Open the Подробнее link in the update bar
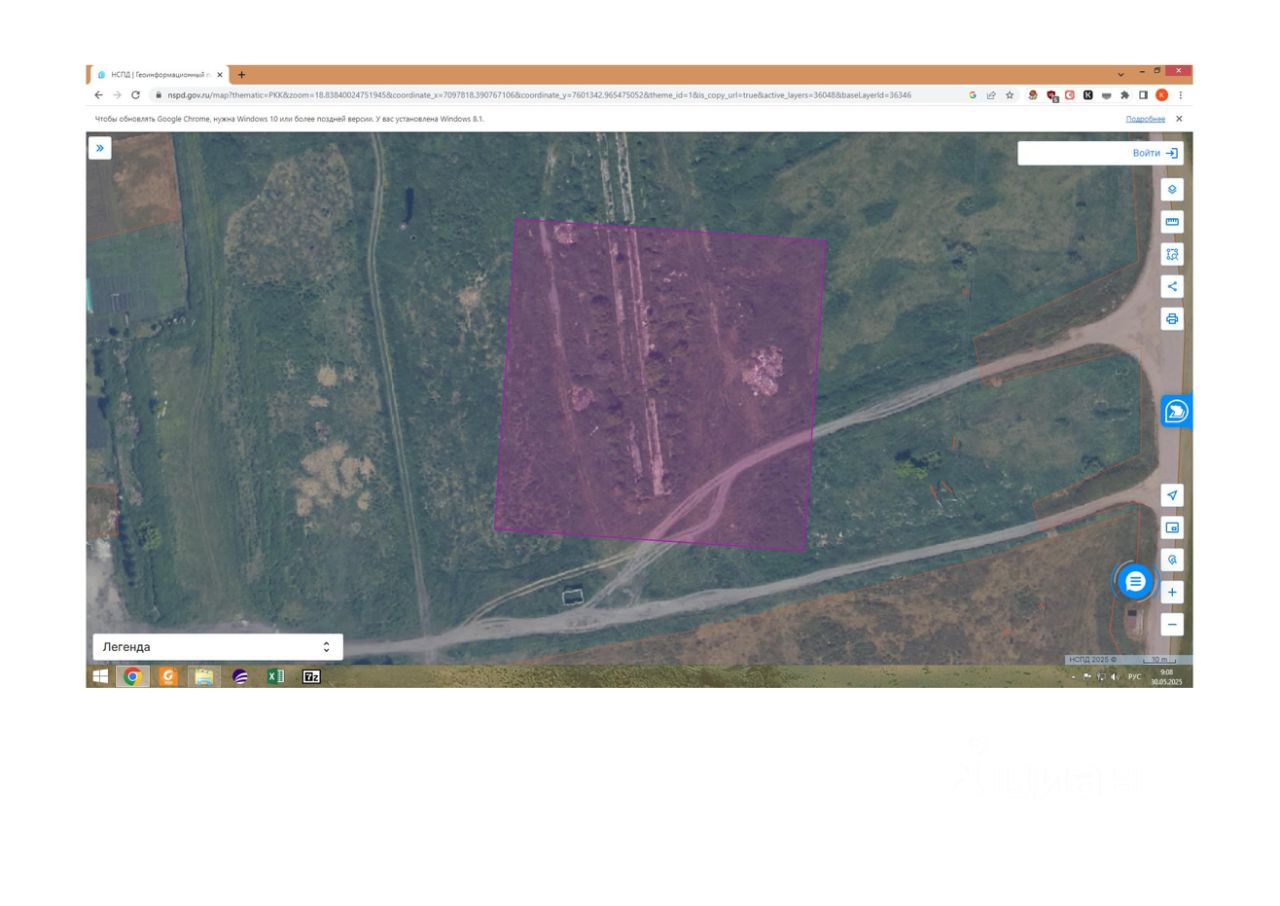 [x=1145, y=119]
